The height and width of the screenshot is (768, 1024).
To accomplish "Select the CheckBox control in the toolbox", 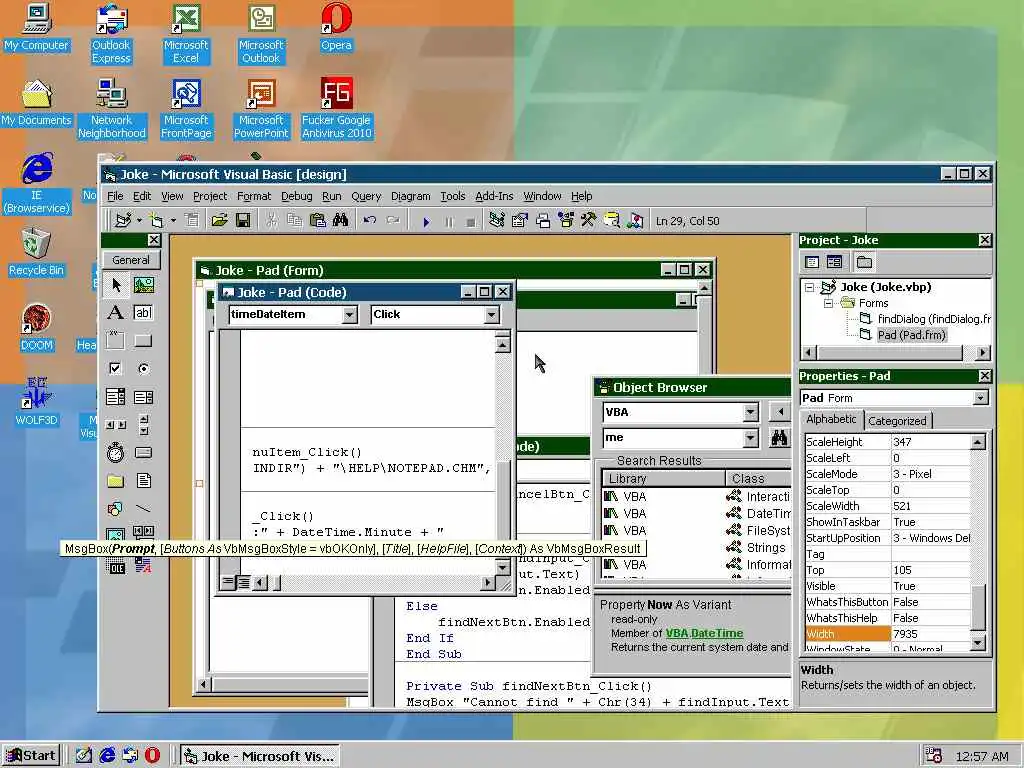I will (116, 368).
